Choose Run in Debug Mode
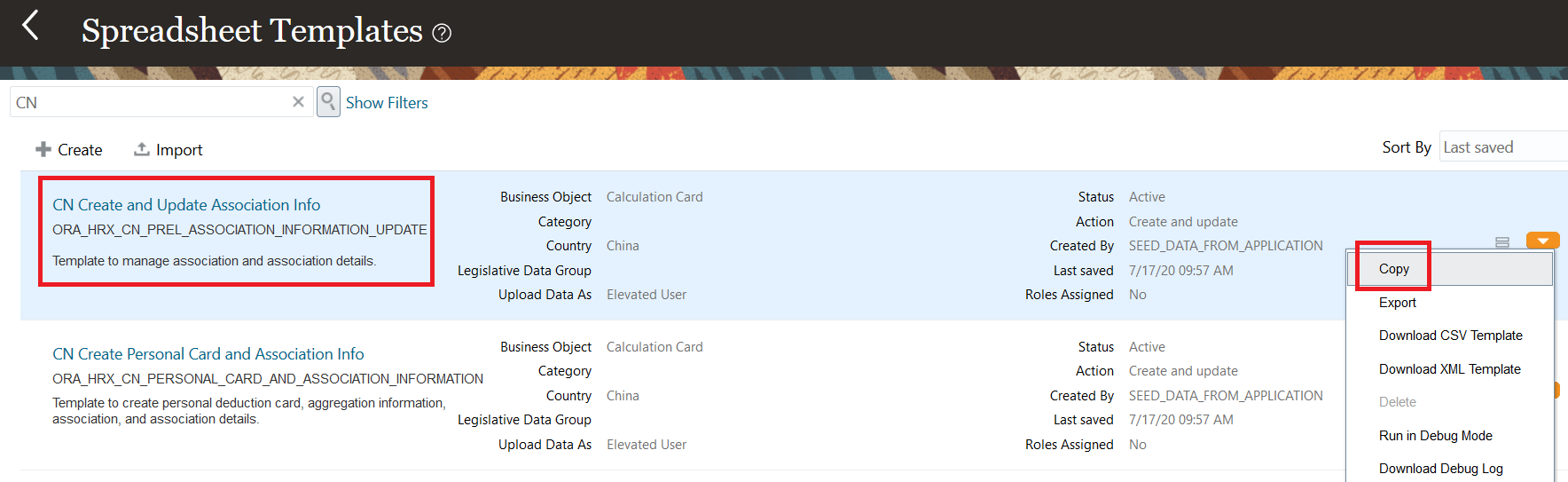The width and height of the screenshot is (1568, 482). tap(1435, 436)
